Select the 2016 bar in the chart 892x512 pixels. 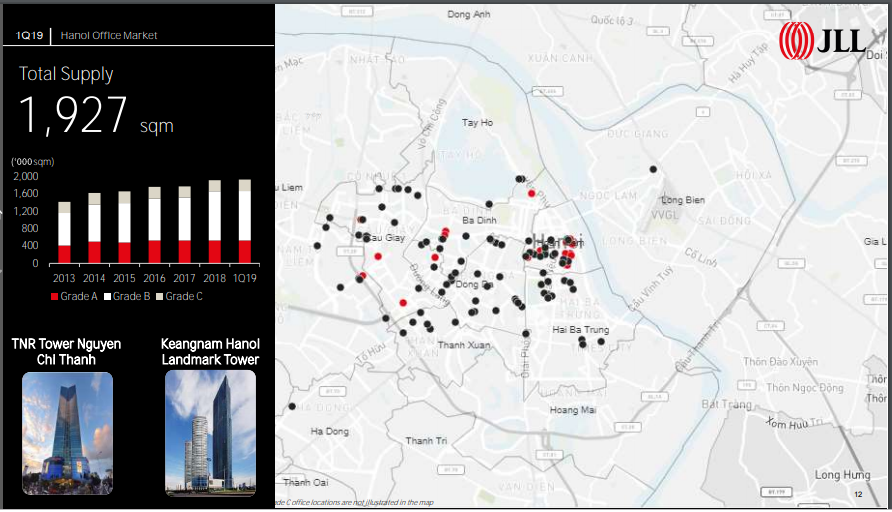point(154,225)
